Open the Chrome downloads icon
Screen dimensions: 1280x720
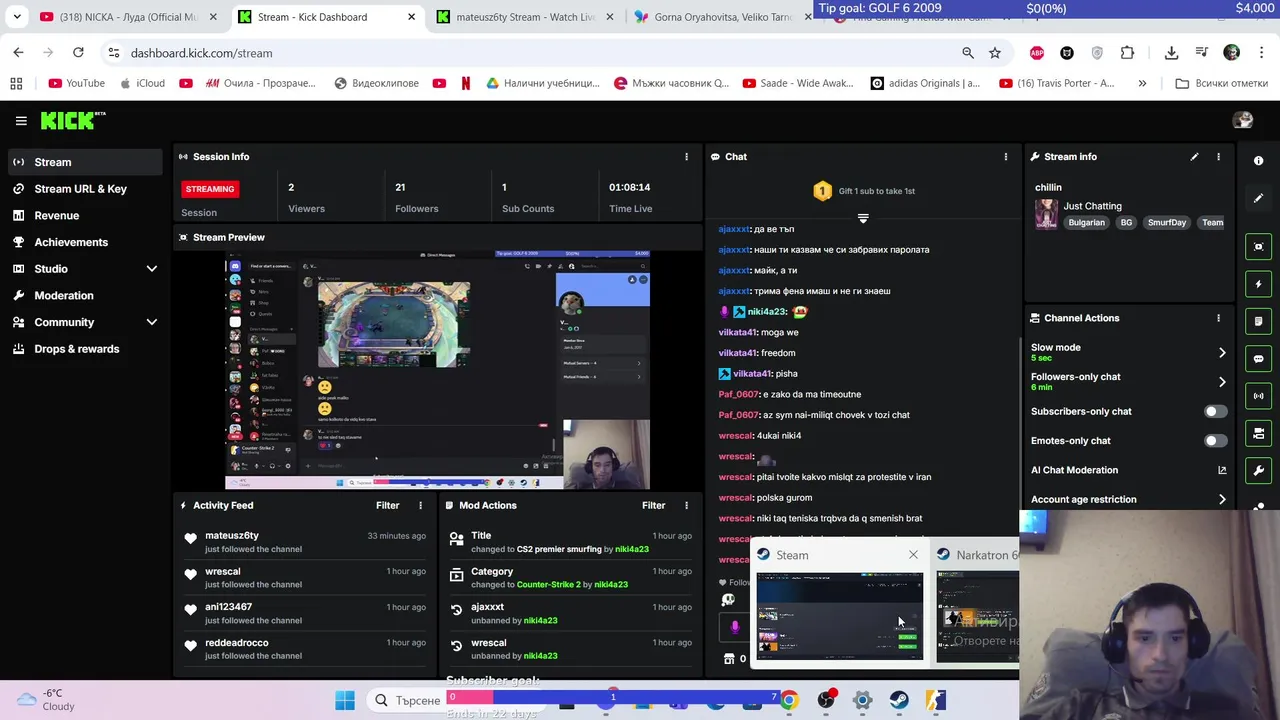[x=1171, y=53]
